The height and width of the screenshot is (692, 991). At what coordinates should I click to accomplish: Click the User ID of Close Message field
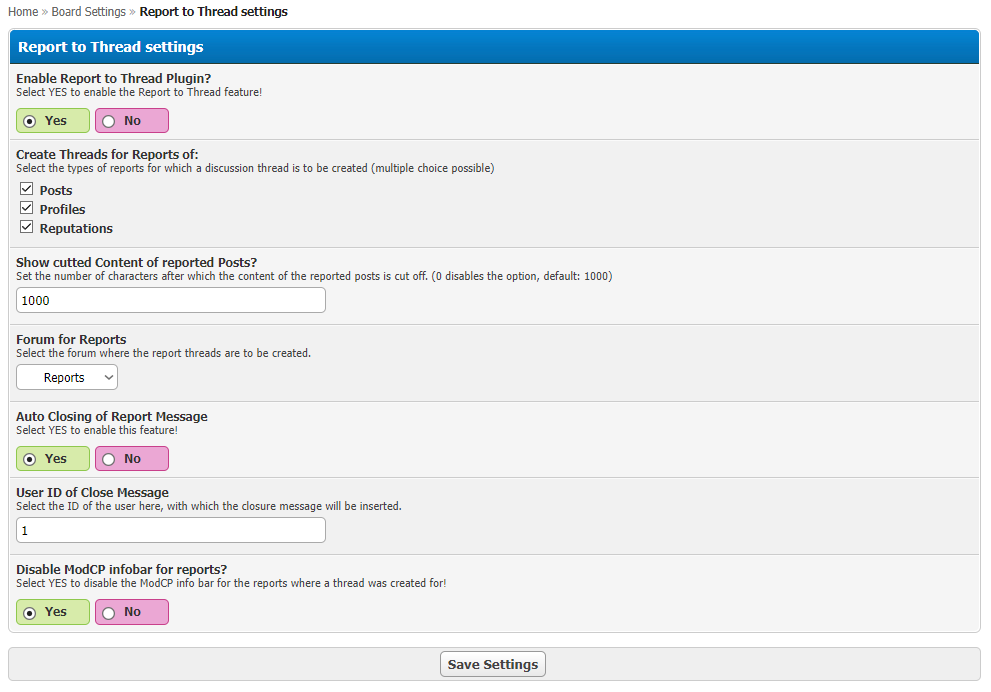click(x=171, y=530)
